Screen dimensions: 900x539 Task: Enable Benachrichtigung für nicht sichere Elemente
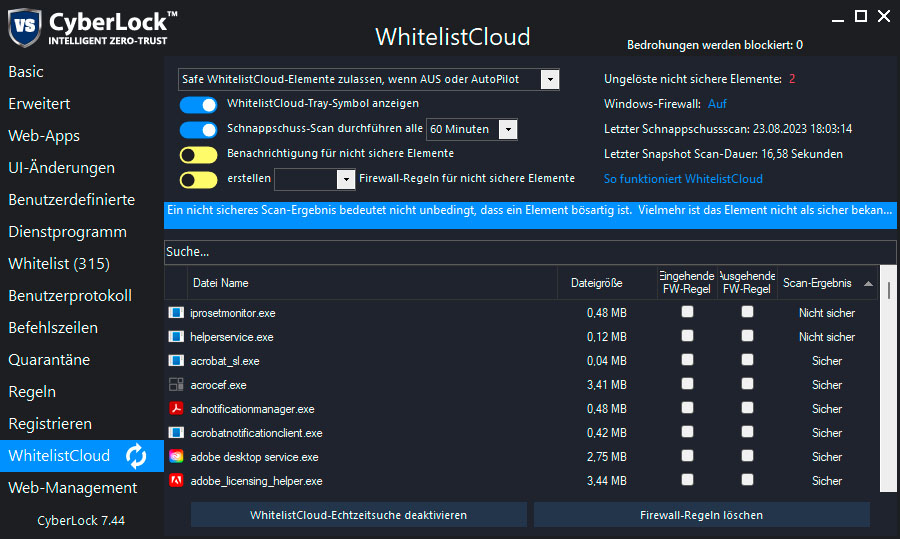point(199,155)
